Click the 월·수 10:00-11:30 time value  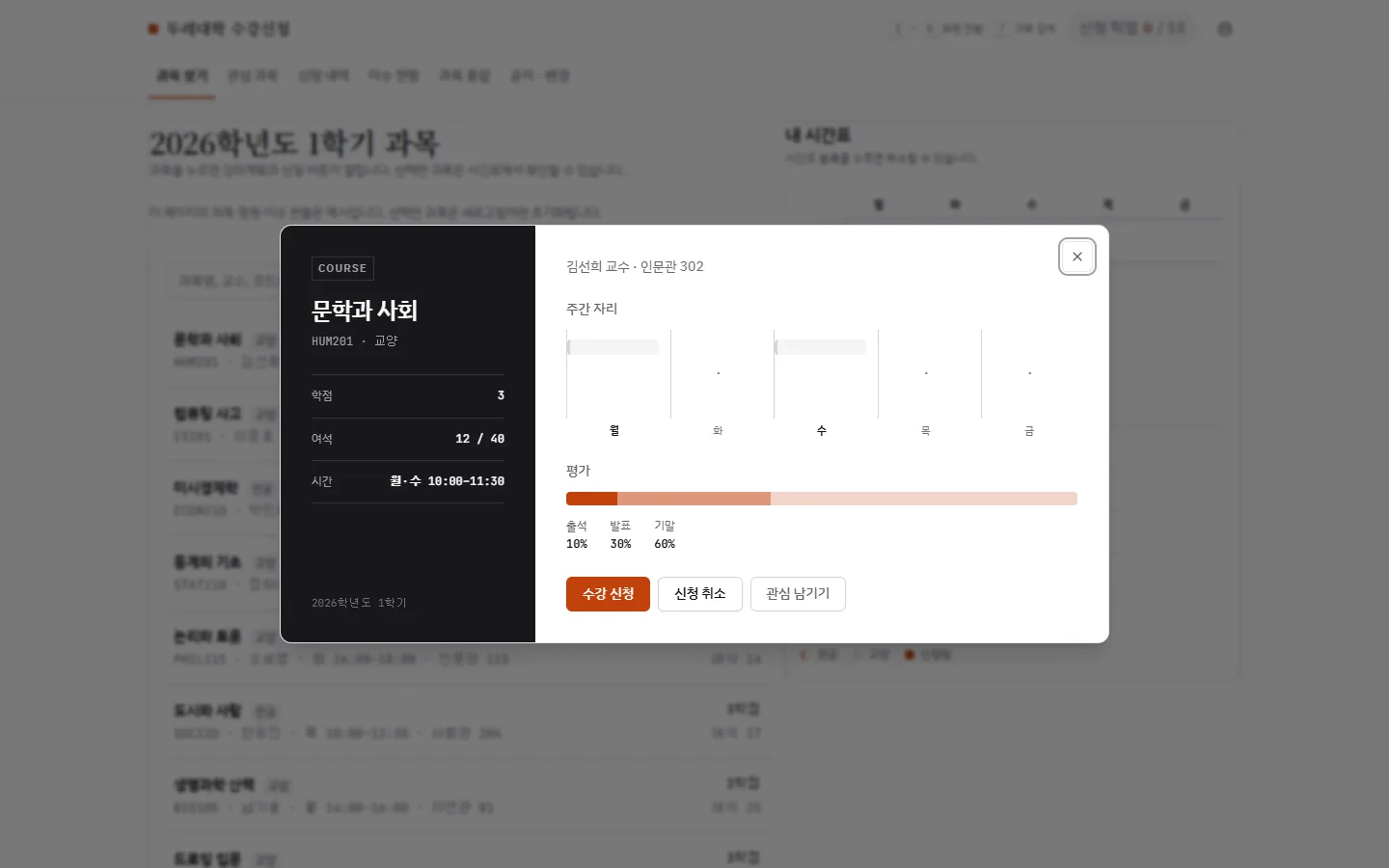pyautogui.click(x=447, y=481)
